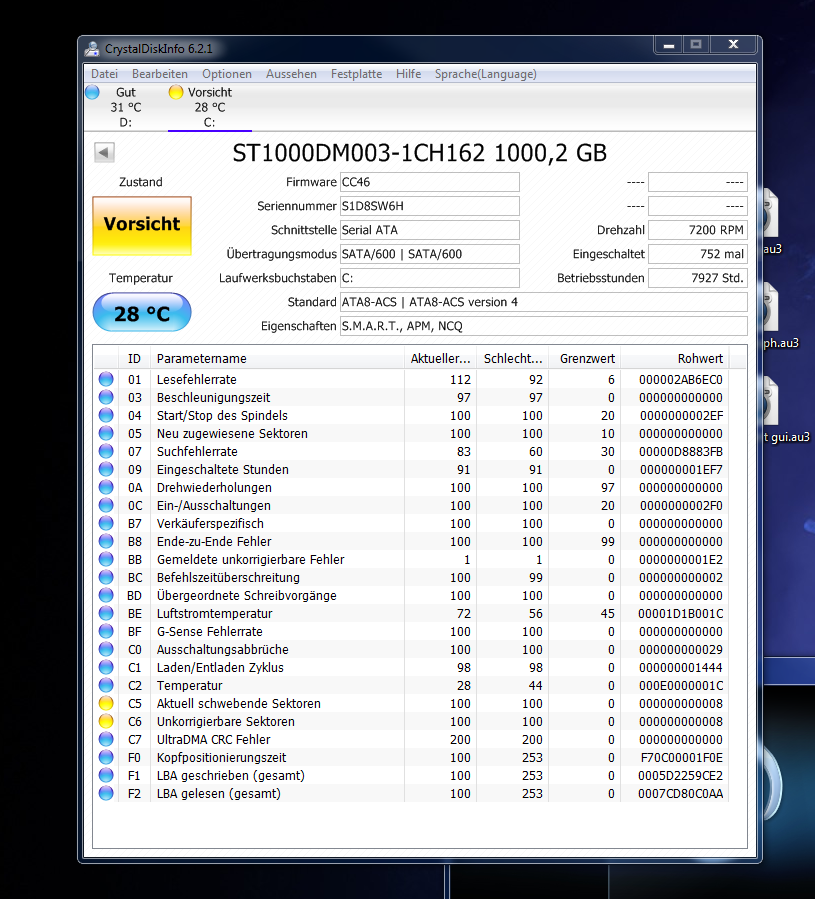
Task: Click the Eigenschaften field S.M.A.R.T., APM, NCQ
Action: [x=544, y=326]
